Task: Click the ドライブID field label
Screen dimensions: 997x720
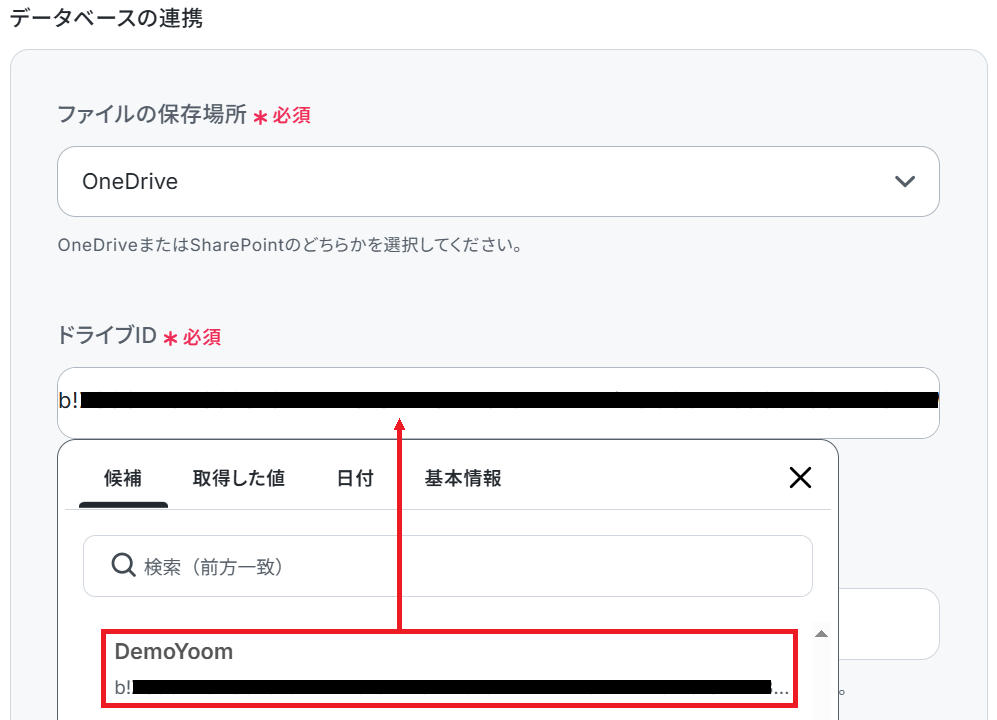Action: pos(107,335)
